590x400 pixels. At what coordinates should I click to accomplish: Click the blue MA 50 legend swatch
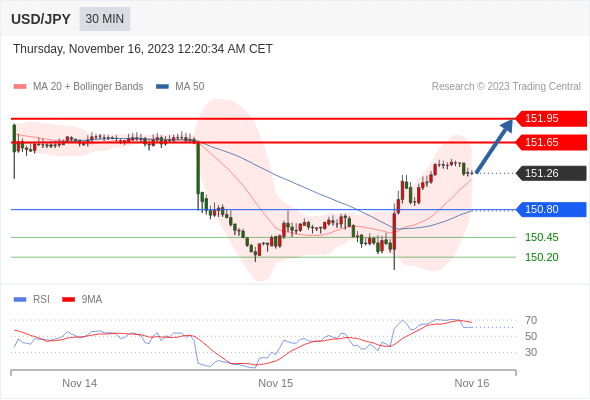[162, 87]
